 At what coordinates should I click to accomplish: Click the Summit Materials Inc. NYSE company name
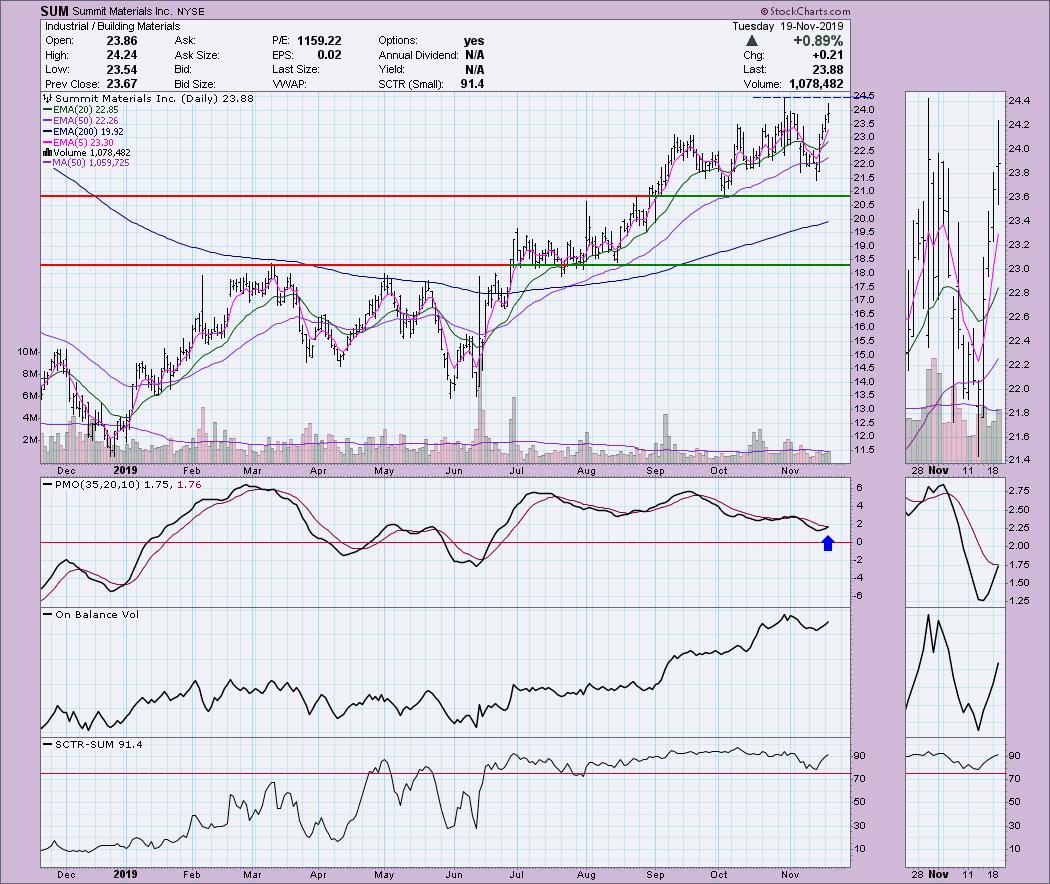139,11
